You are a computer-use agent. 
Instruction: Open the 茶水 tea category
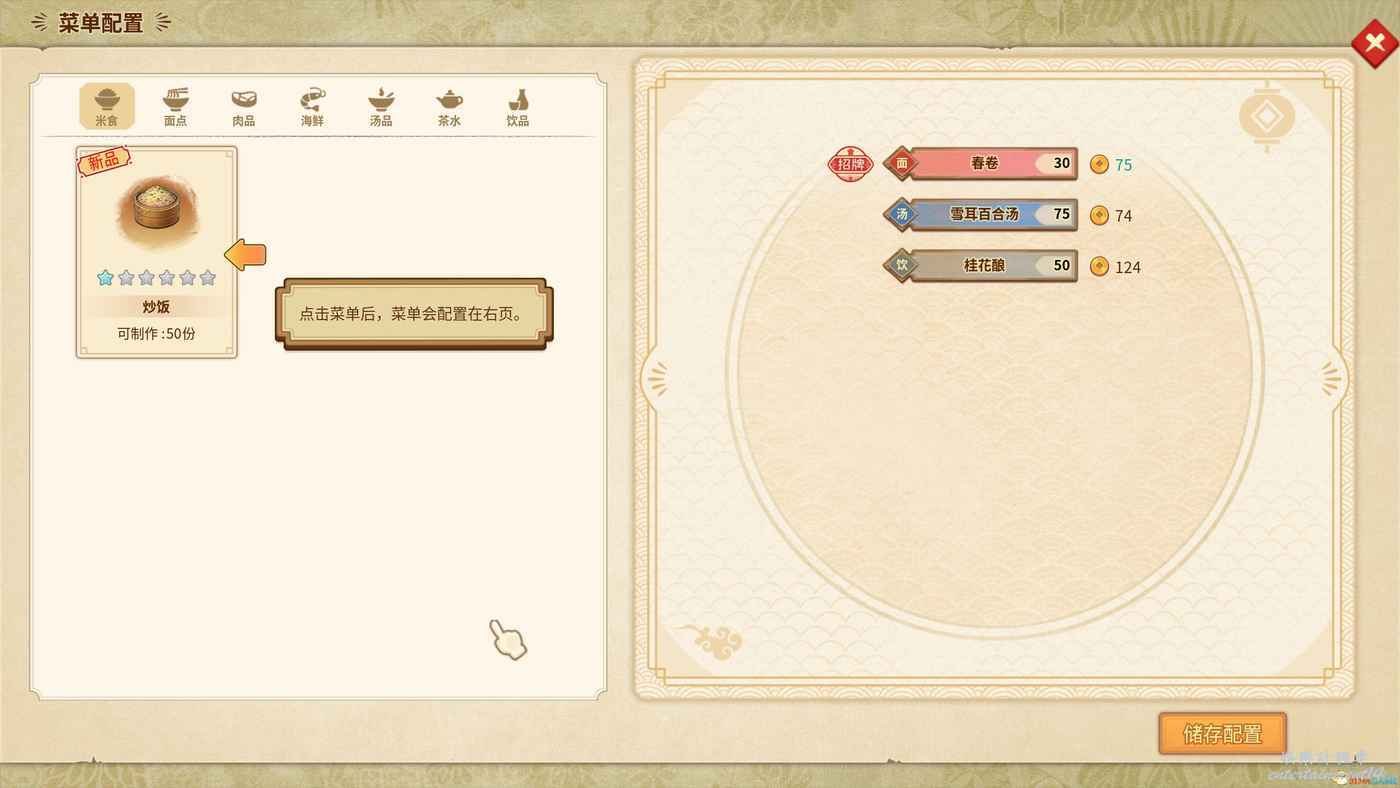tap(449, 106)
